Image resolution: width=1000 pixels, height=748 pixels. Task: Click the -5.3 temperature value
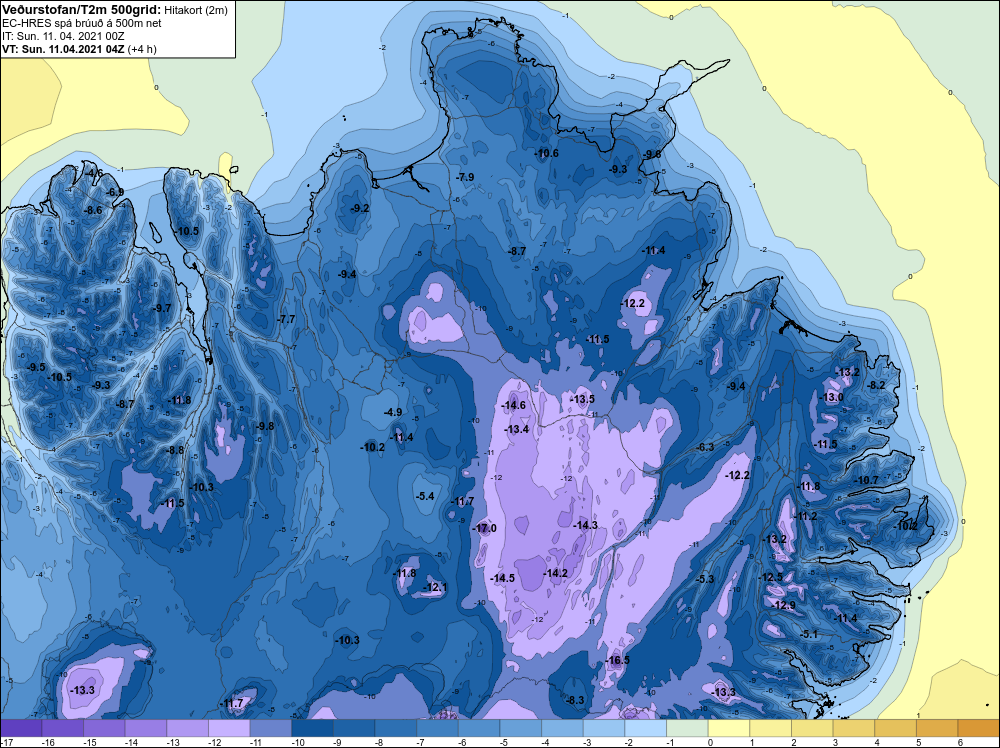click(705, 579)
